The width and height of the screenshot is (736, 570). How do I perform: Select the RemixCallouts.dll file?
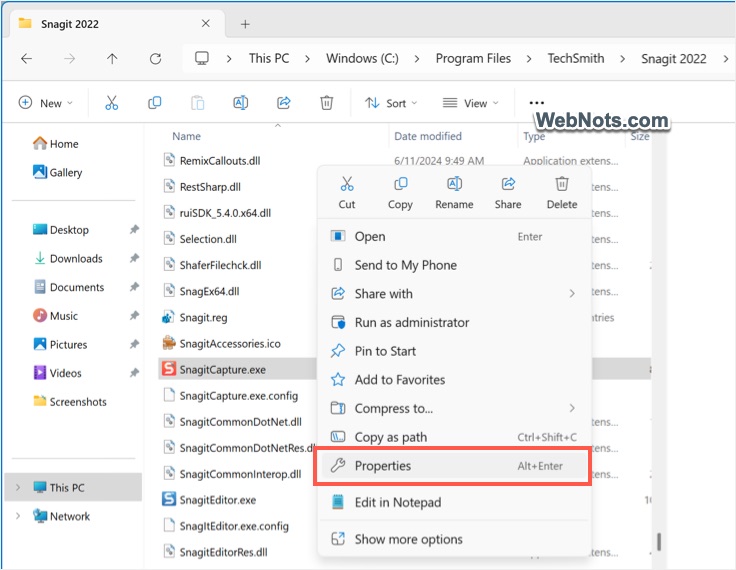(212, 161)
